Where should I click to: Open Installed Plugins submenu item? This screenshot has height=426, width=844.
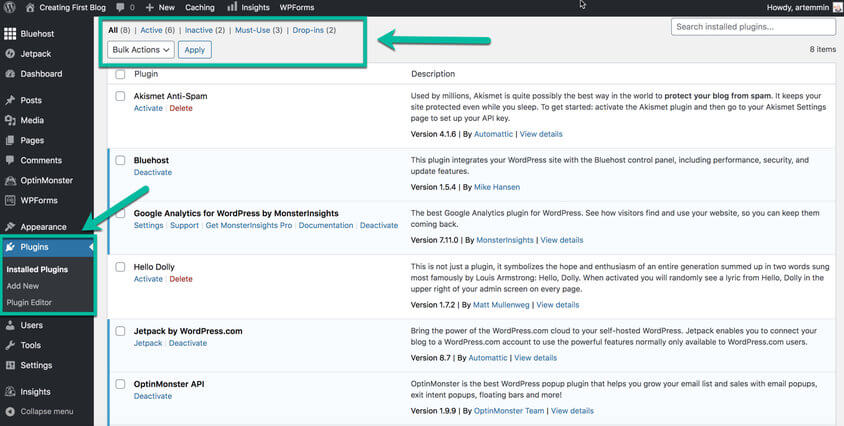pos(37,269)
